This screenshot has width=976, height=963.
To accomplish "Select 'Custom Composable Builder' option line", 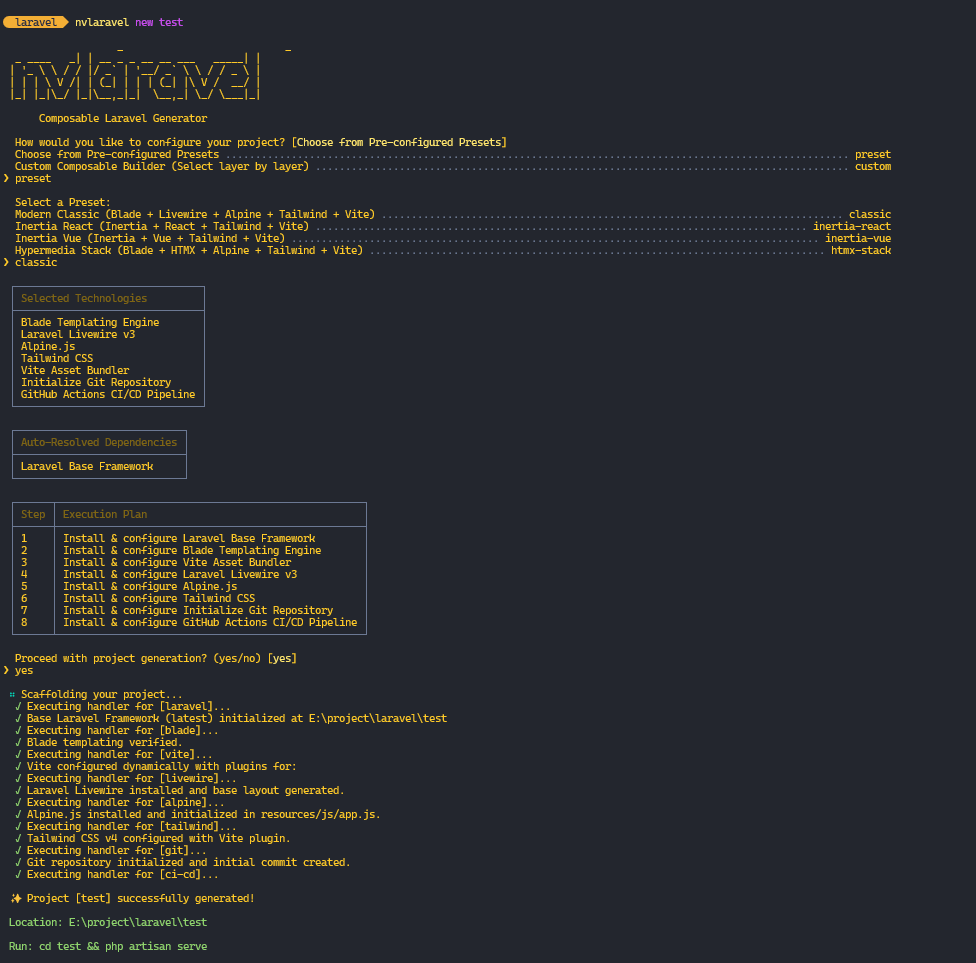I will [x=453, y=166].
